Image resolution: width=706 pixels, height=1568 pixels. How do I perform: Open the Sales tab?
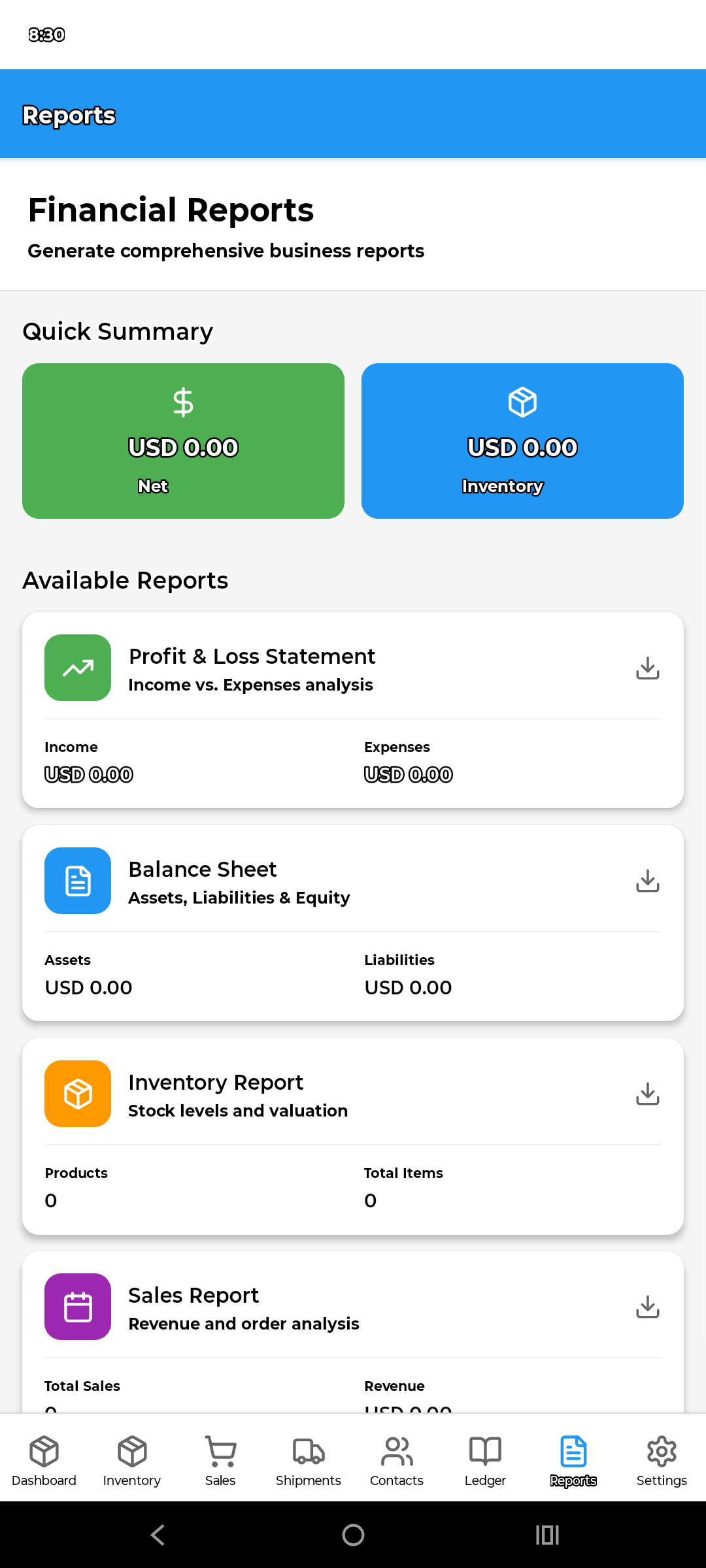pyautogui.click(x=220, y=1461)
